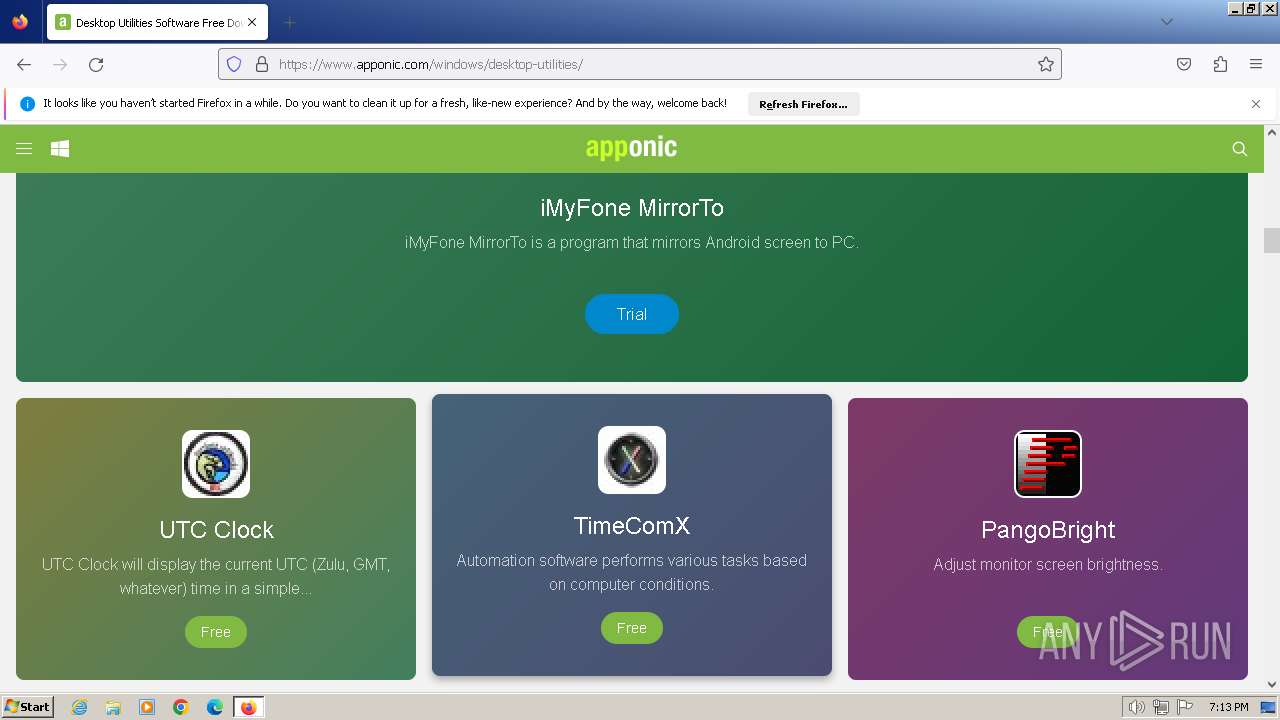Launch Internet Explorer from taskbar
Screen dimensions: 1280x720
pos(80,707)
